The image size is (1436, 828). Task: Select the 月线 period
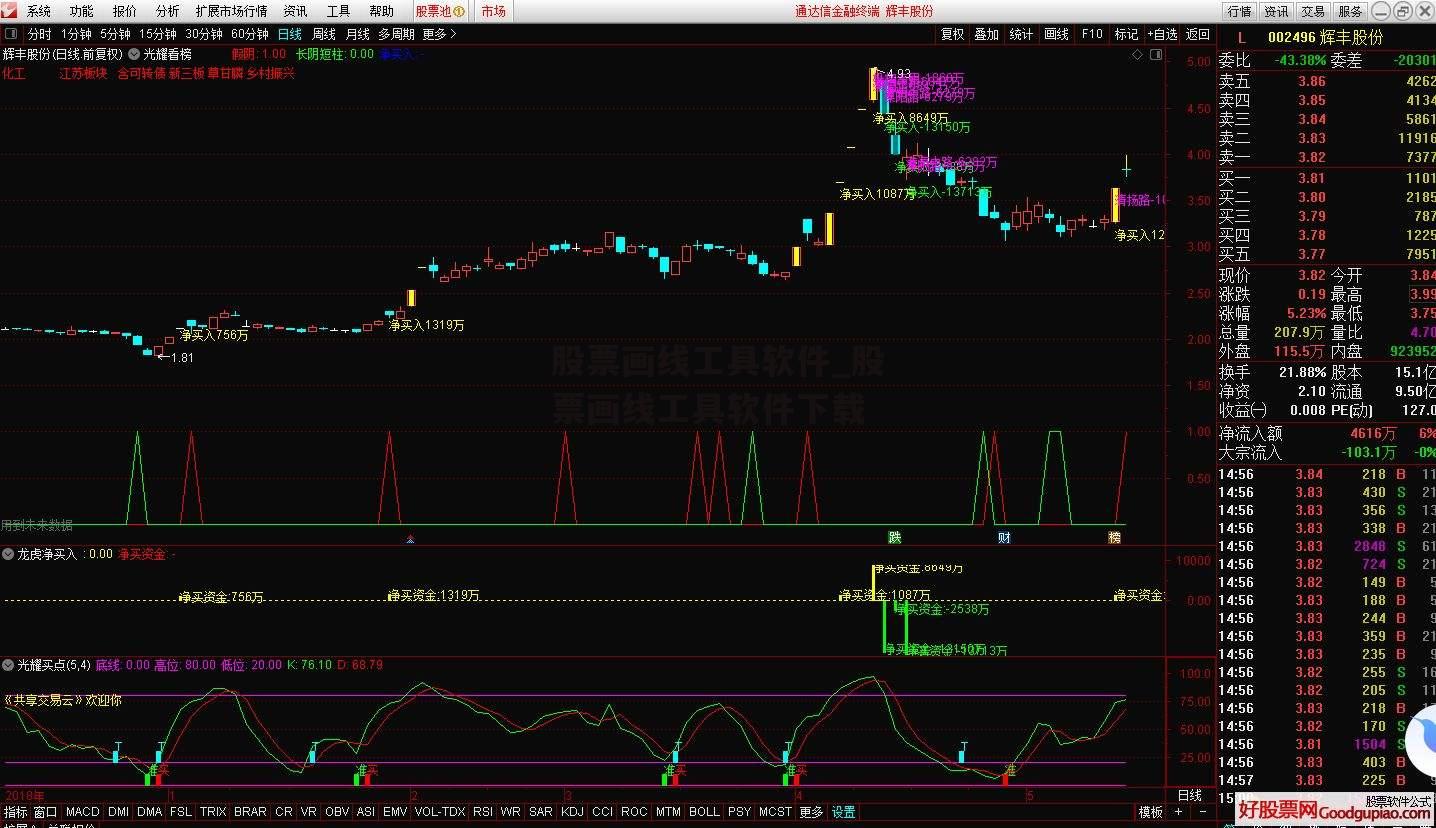click(358, 34)
